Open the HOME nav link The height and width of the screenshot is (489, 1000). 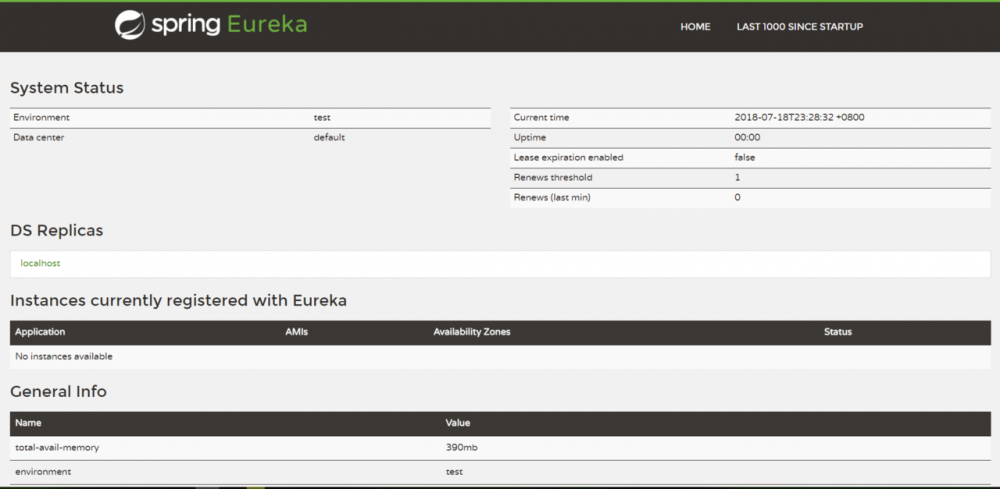point(695,27)
